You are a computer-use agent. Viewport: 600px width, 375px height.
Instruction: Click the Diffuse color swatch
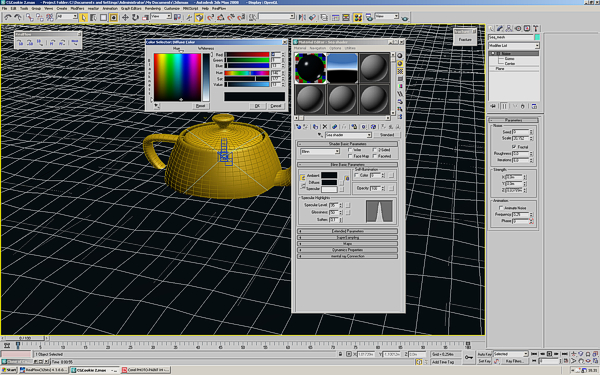[329, 182]
